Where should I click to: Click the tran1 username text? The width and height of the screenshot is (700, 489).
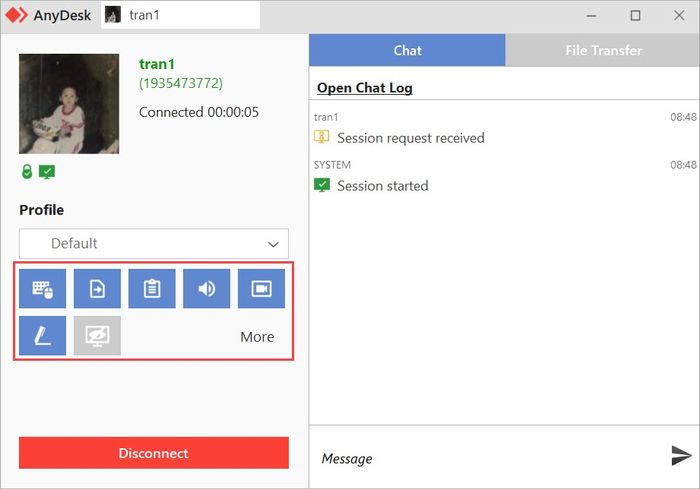point(157,64)
